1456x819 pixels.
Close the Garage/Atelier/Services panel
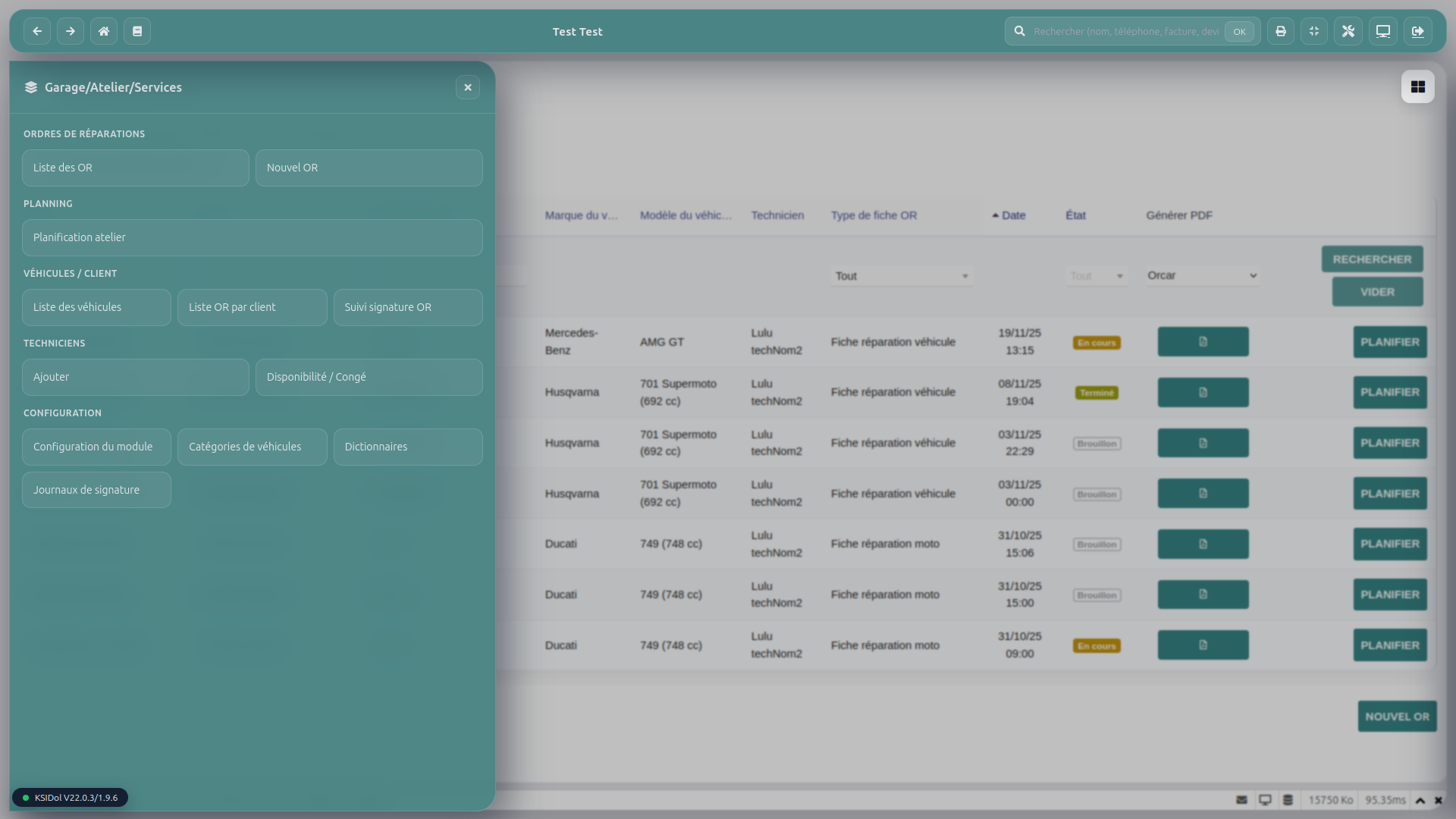coord(468,87)
